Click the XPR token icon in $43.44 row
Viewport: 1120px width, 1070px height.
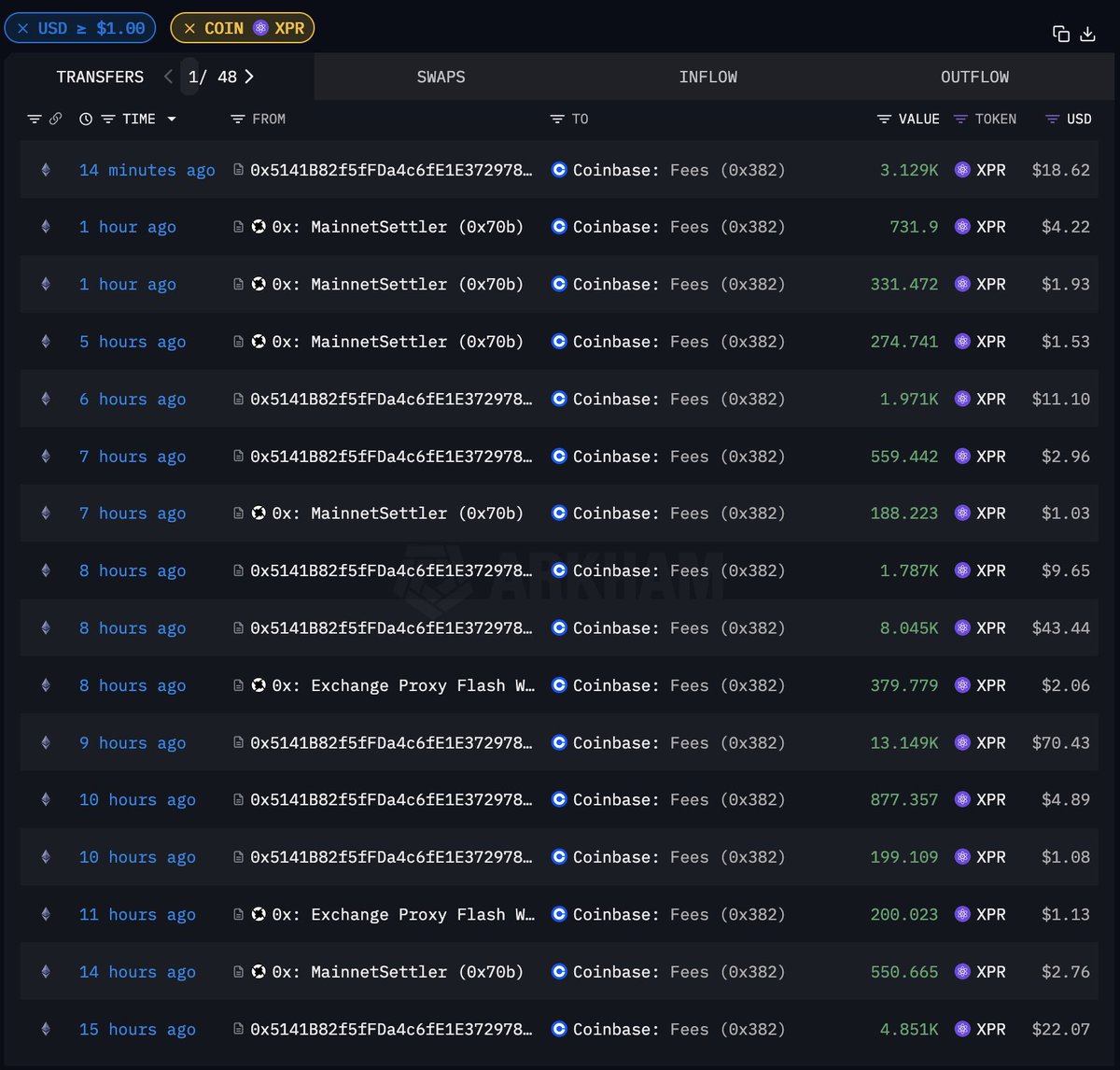(962, 628)
